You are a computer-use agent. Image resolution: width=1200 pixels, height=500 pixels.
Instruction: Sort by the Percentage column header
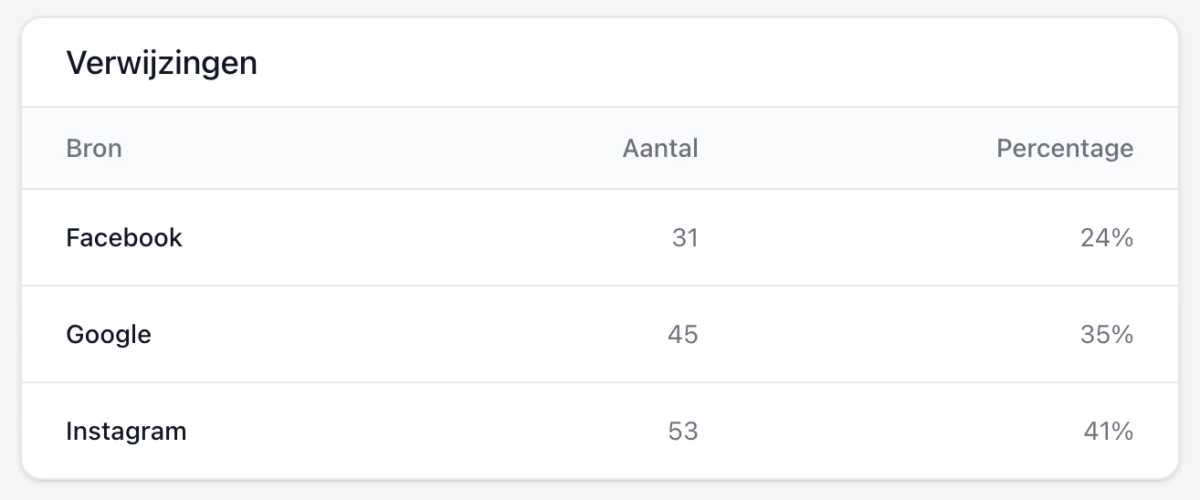point(1064,149)
